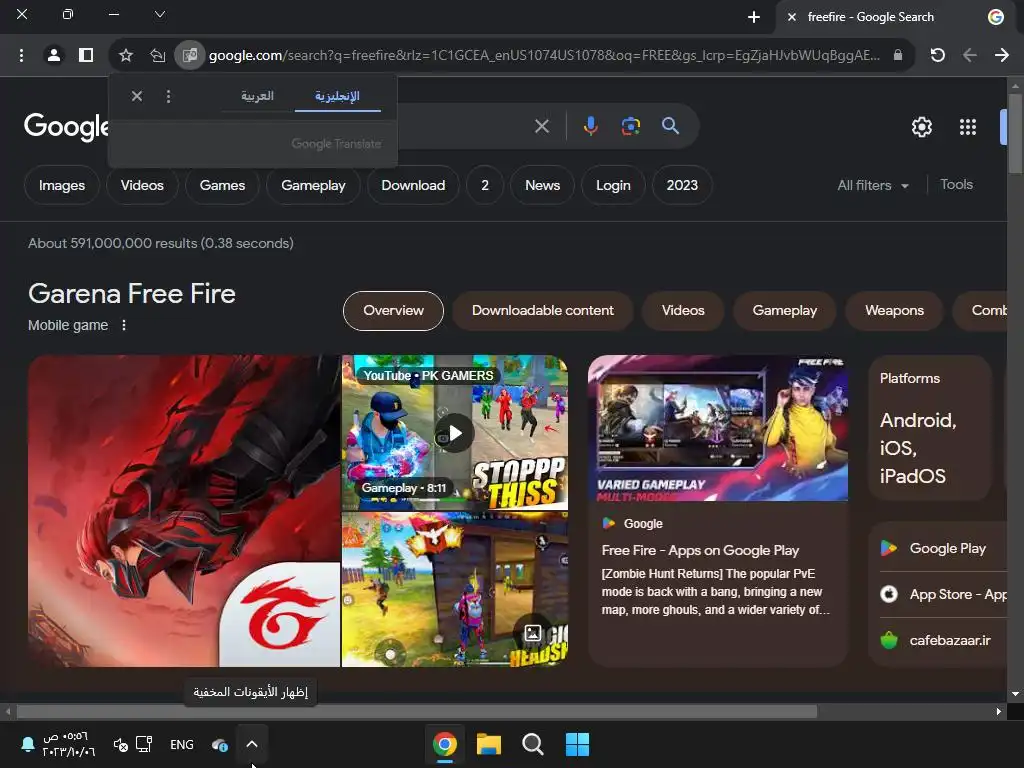
Task: Play the PK GAMERS YouTube video
Action: (x=455, y=432)
